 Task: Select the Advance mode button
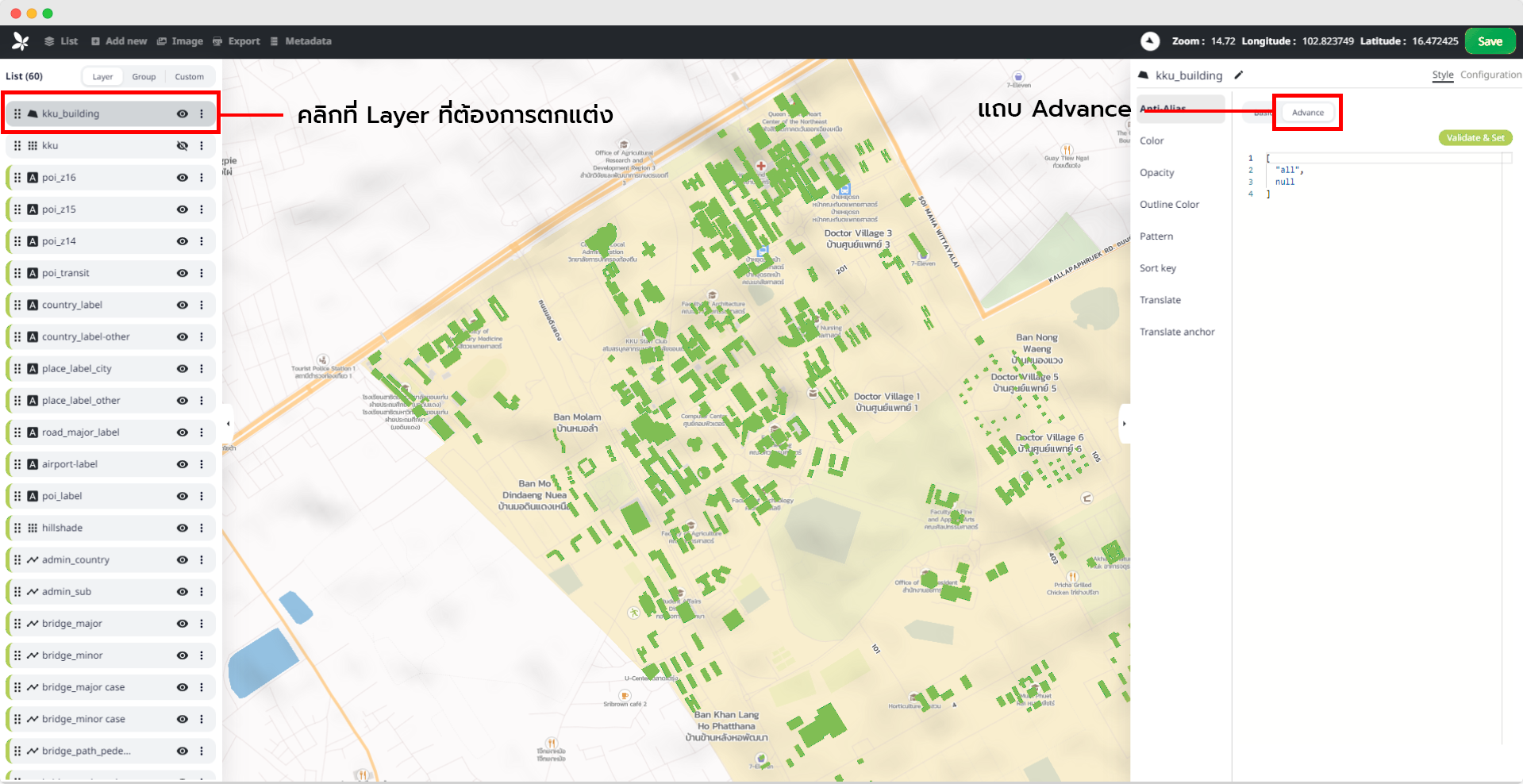(1308, 113)
